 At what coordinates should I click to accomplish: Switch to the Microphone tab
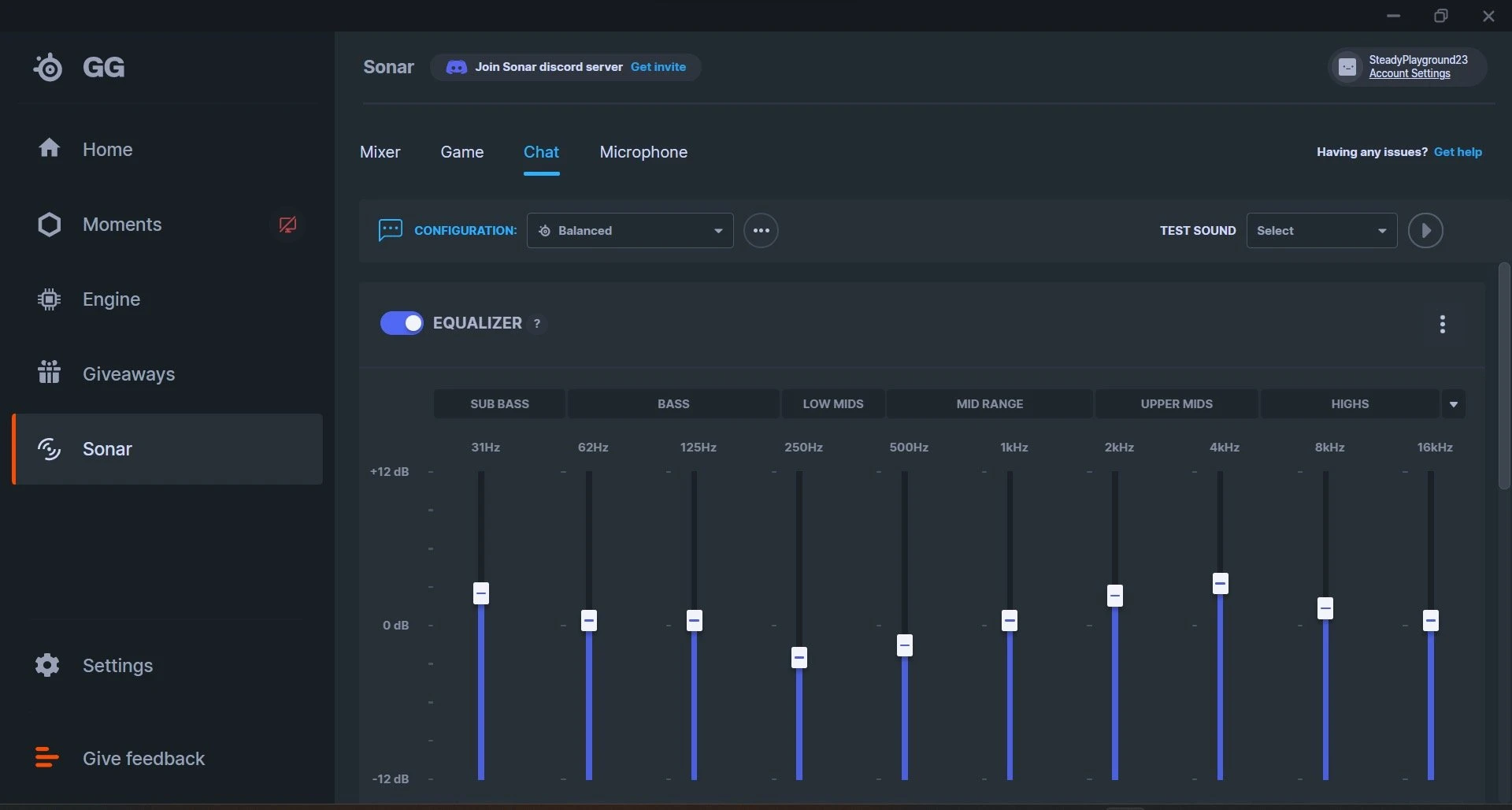pyautogui.click(x=643, y=152)
